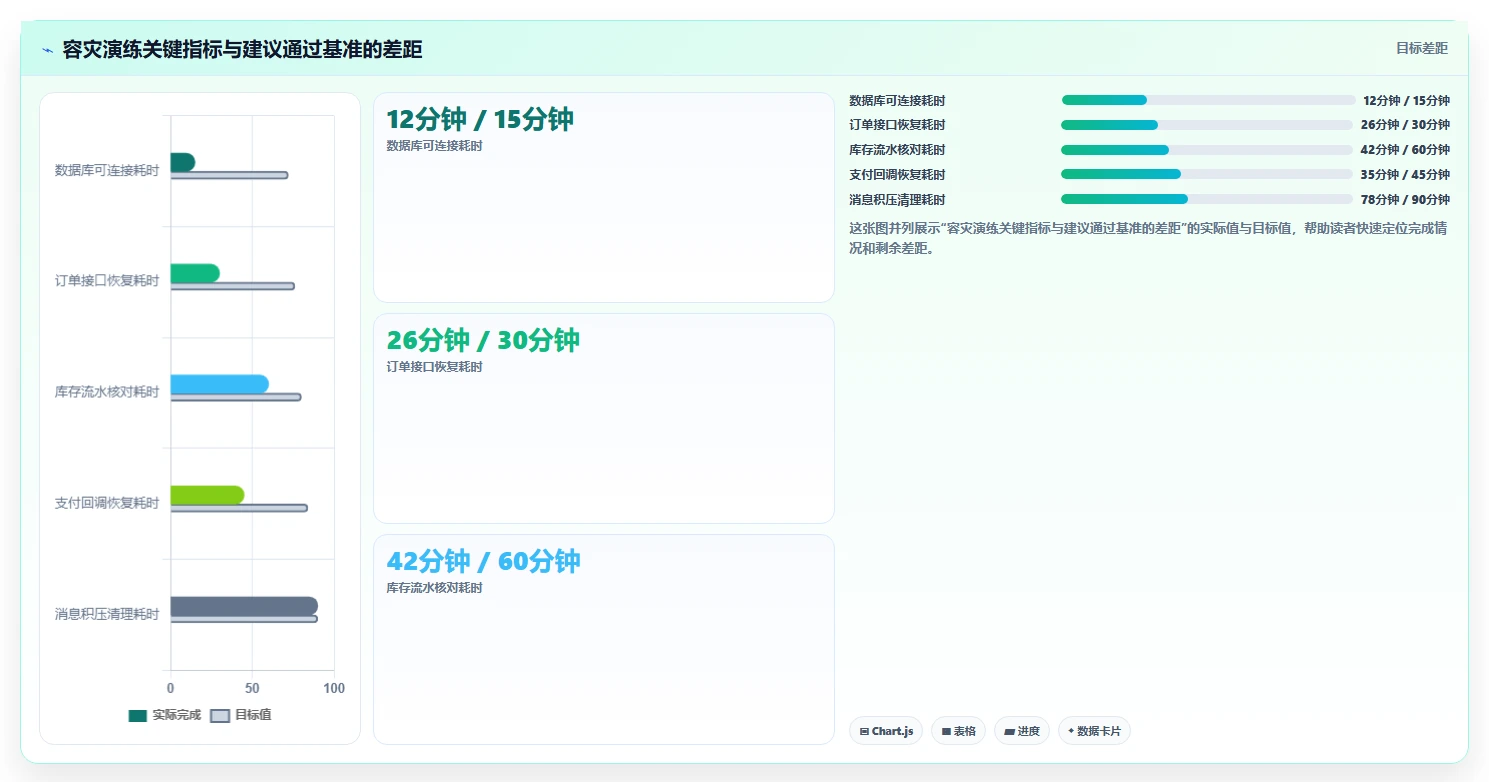Click the lime 支付回调恢复耗时 chart bar
Image resolution: width=1489 pixels, height=782 pixels.
(x=207, y=495)
